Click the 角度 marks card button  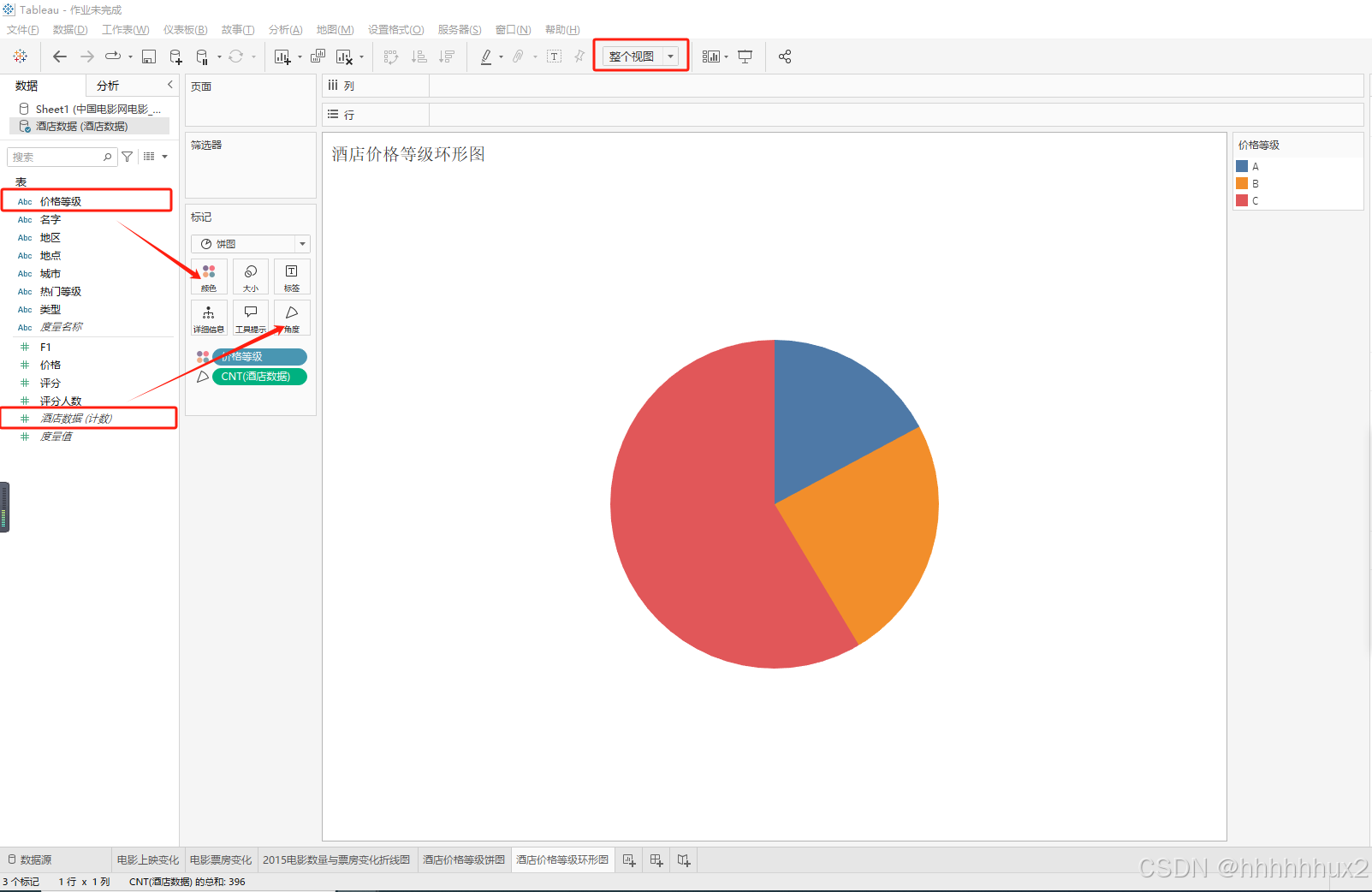click(x=292, y=318)
